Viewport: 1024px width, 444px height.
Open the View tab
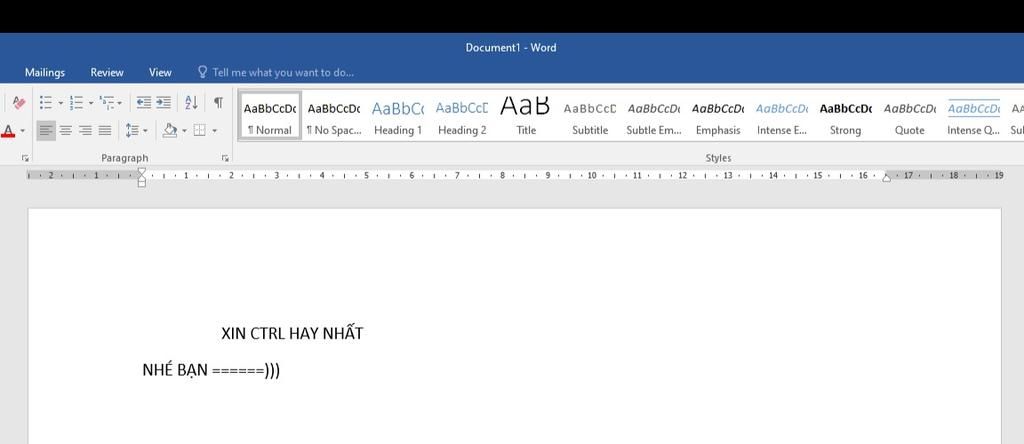[160, 72]
